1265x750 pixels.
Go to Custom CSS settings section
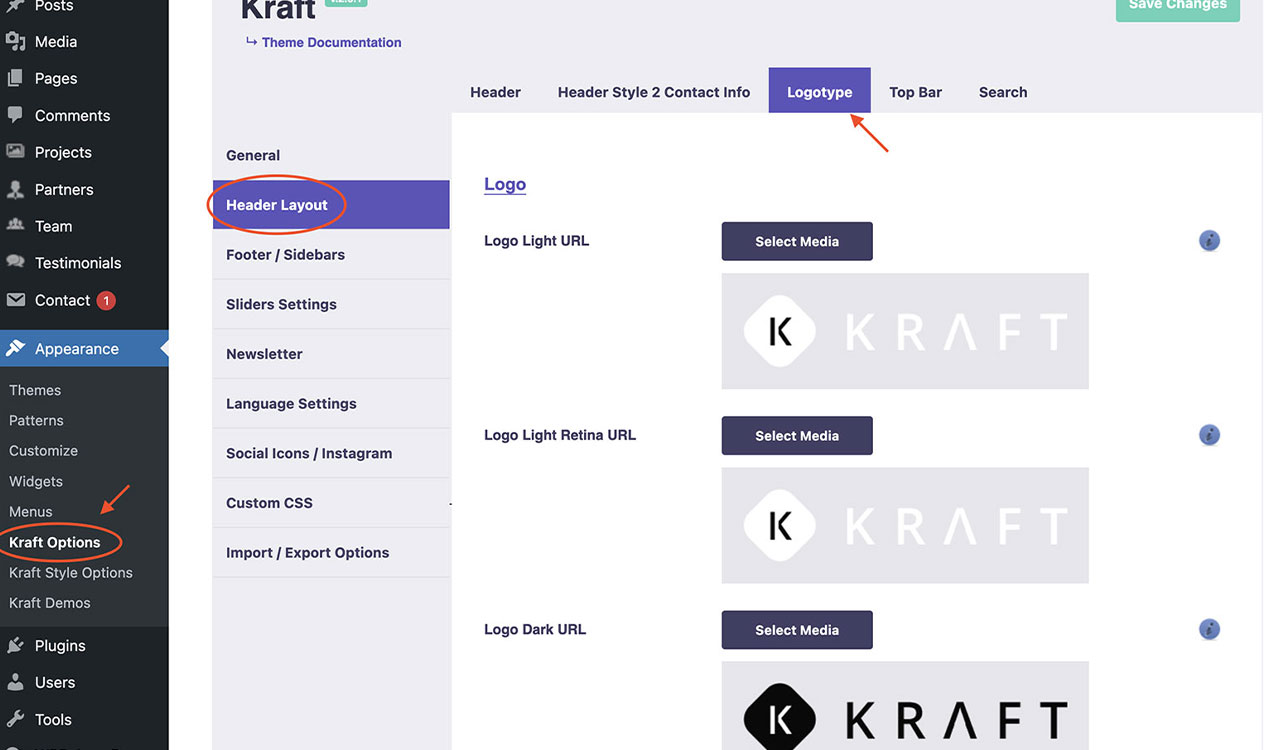(269, 503)
